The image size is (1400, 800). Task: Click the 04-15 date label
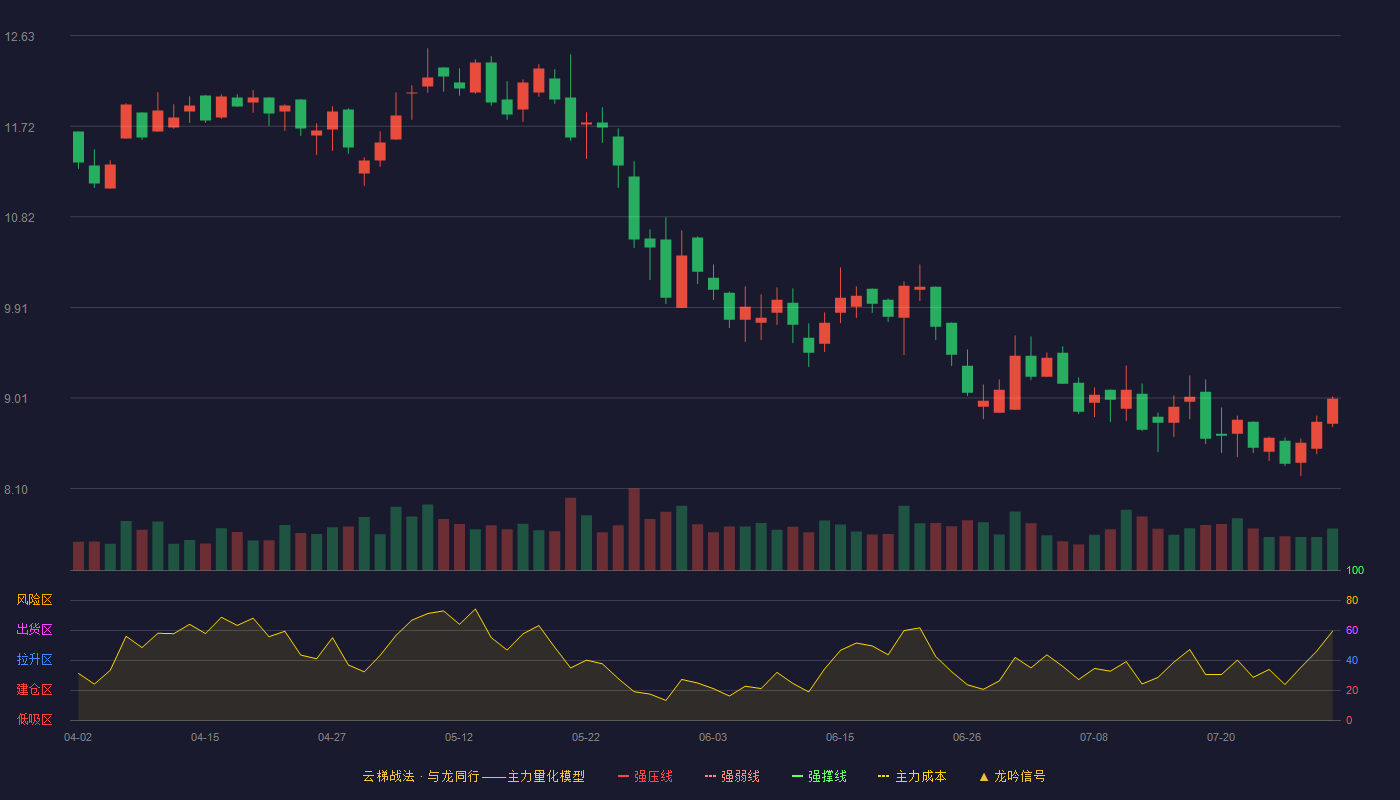(x=205, y=737)
